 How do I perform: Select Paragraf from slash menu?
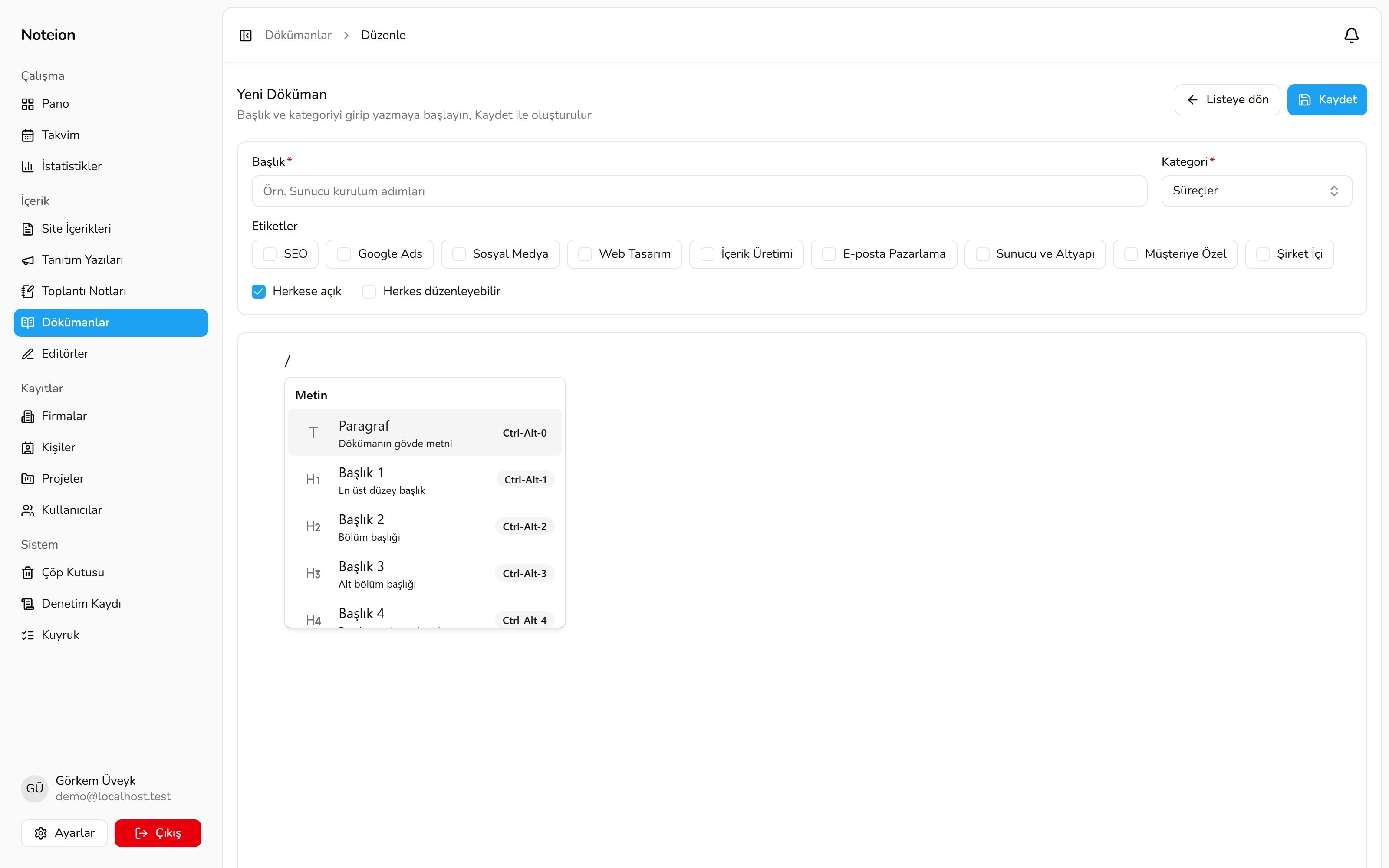coord(425,433)
